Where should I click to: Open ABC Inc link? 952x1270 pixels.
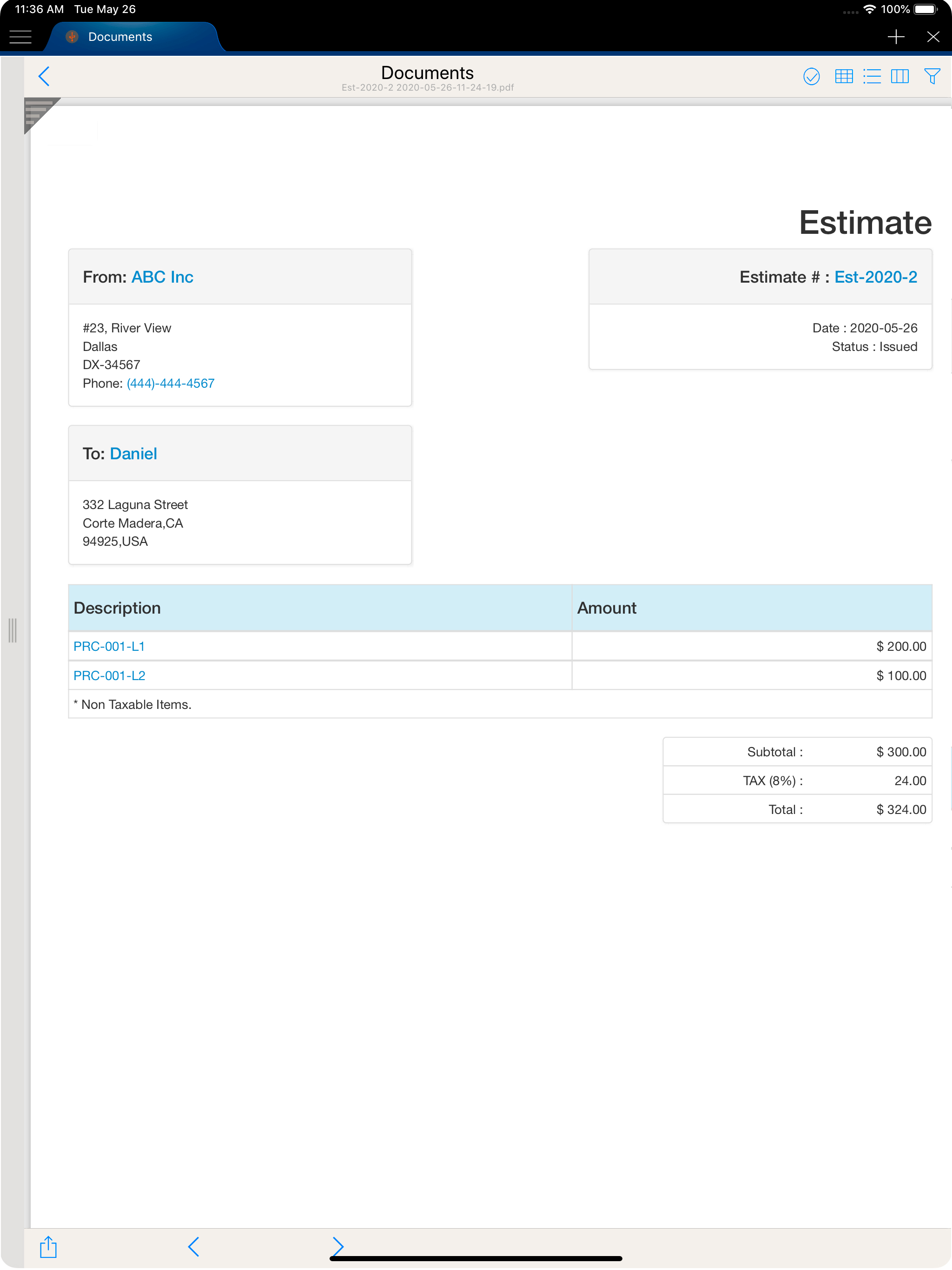pyautogui.click(x=163, y=278)
